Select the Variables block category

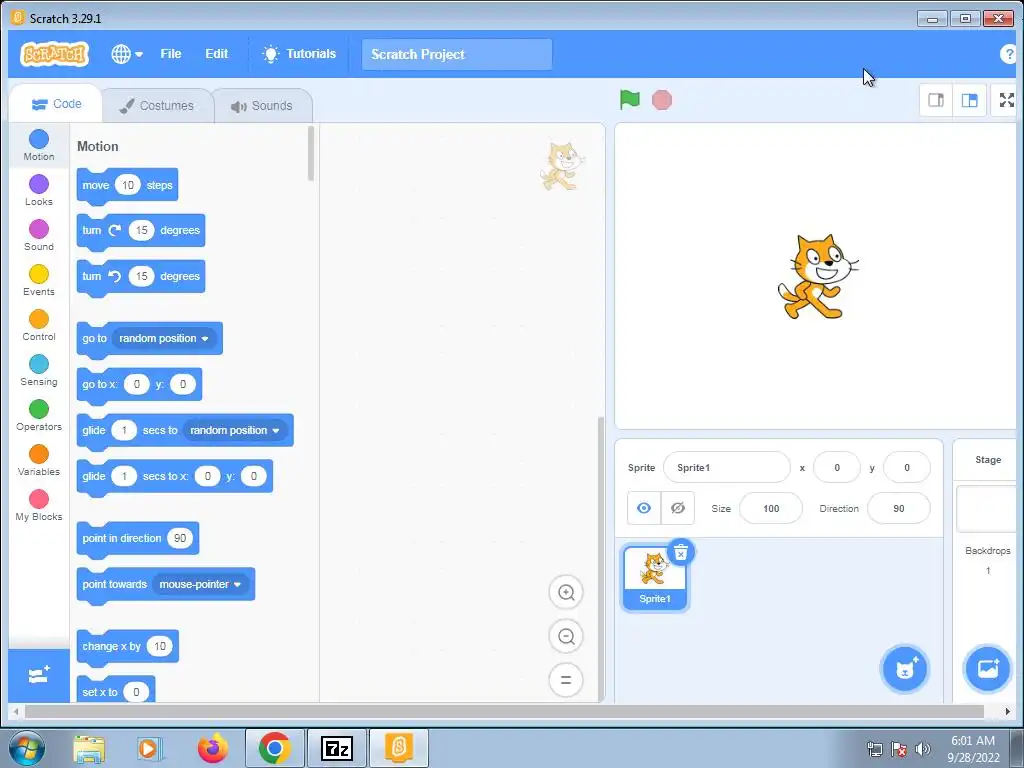pos(39,460)
